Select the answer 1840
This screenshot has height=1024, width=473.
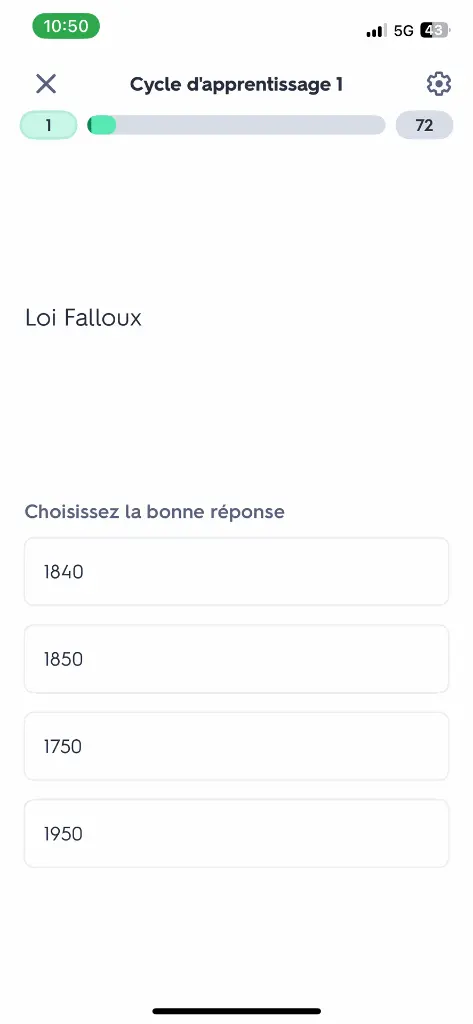(x=236, y=571)
